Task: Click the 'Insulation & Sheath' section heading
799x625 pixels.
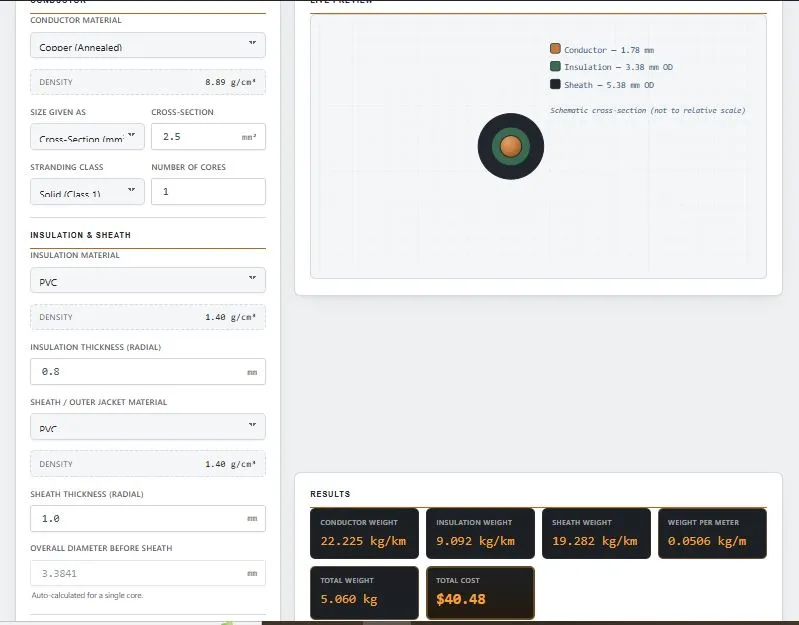Action: click(81, 235)
